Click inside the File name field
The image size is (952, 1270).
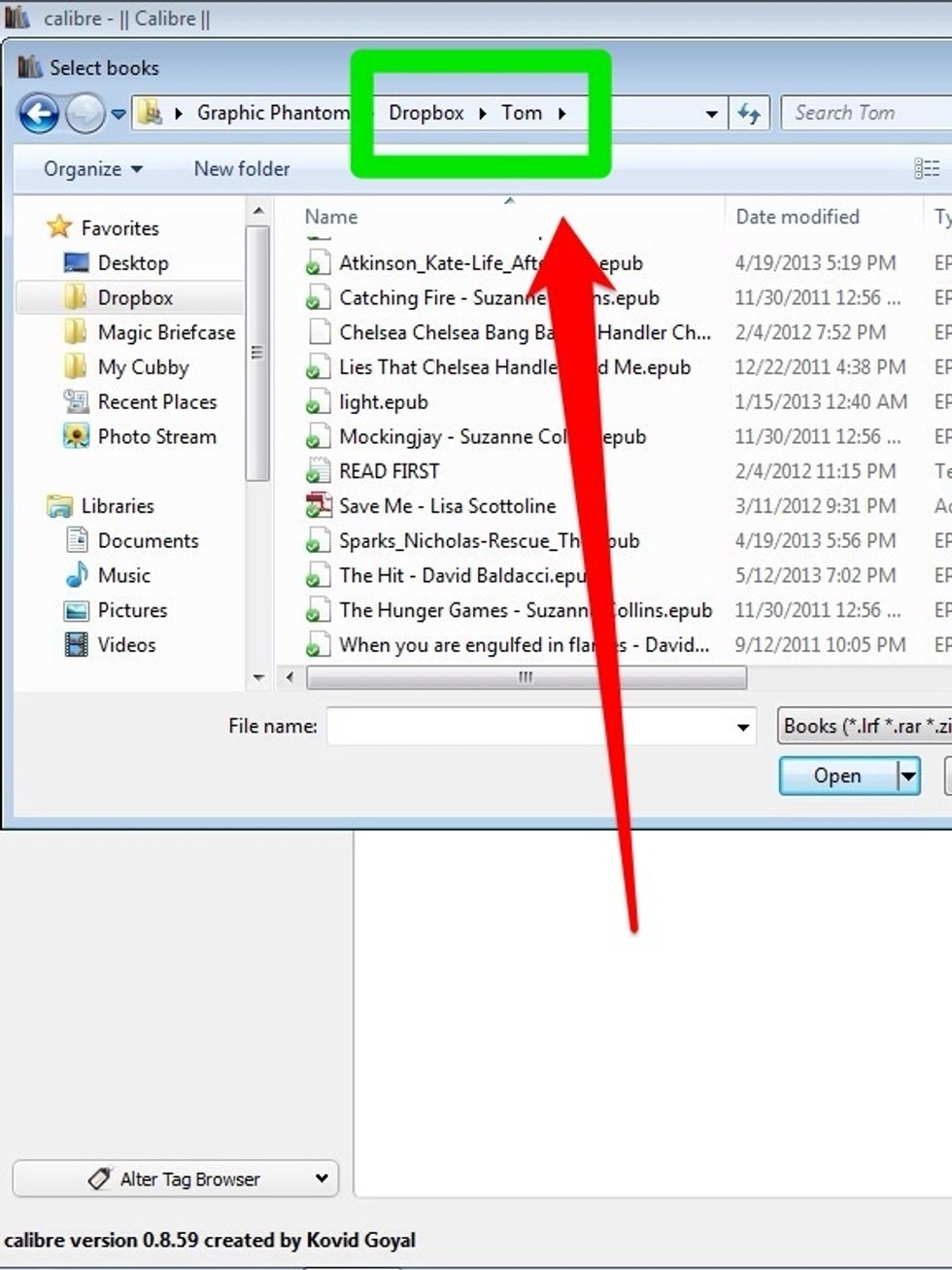534,725
